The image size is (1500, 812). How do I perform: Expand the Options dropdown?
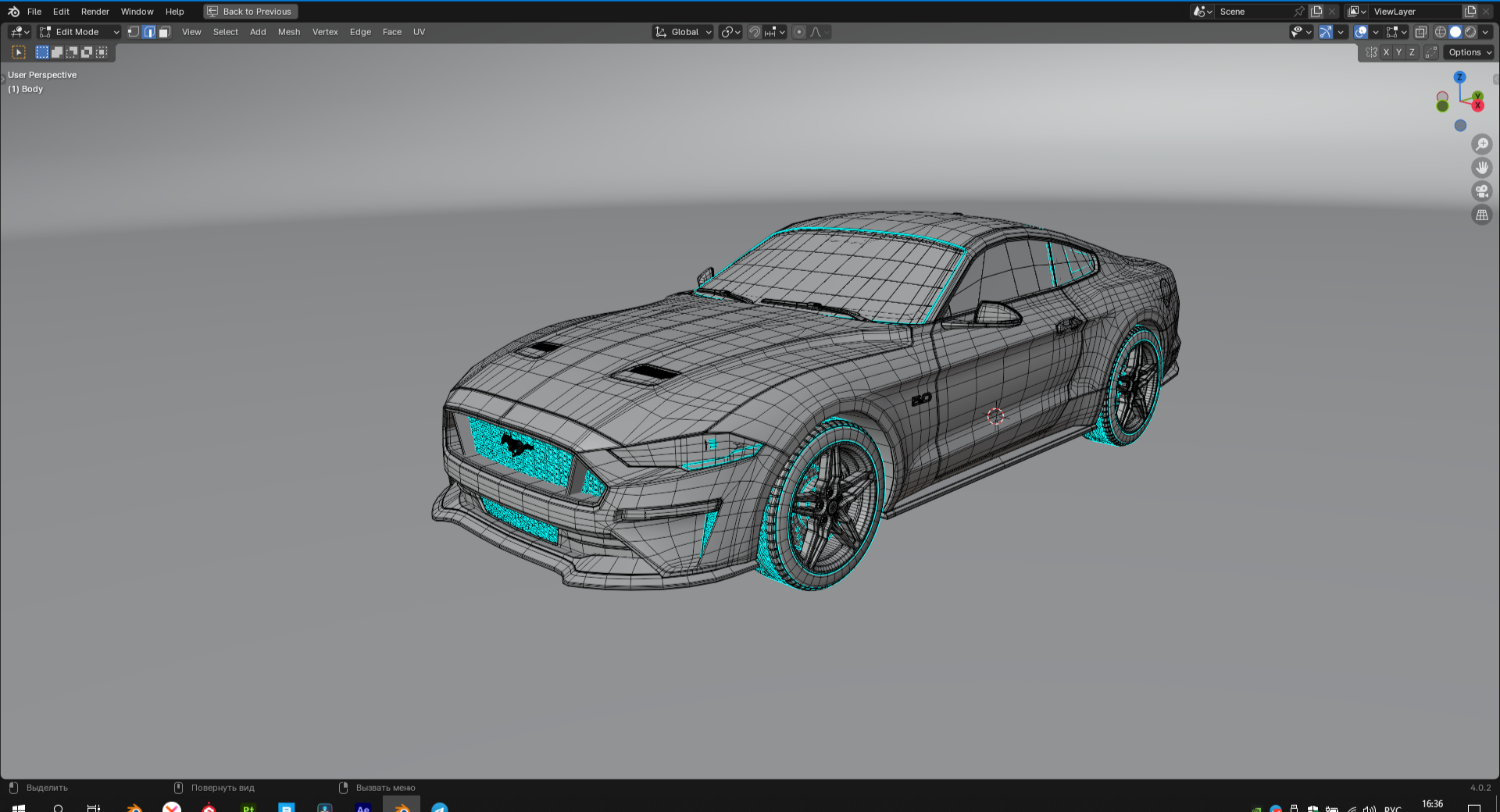[x=1469, y=52]
